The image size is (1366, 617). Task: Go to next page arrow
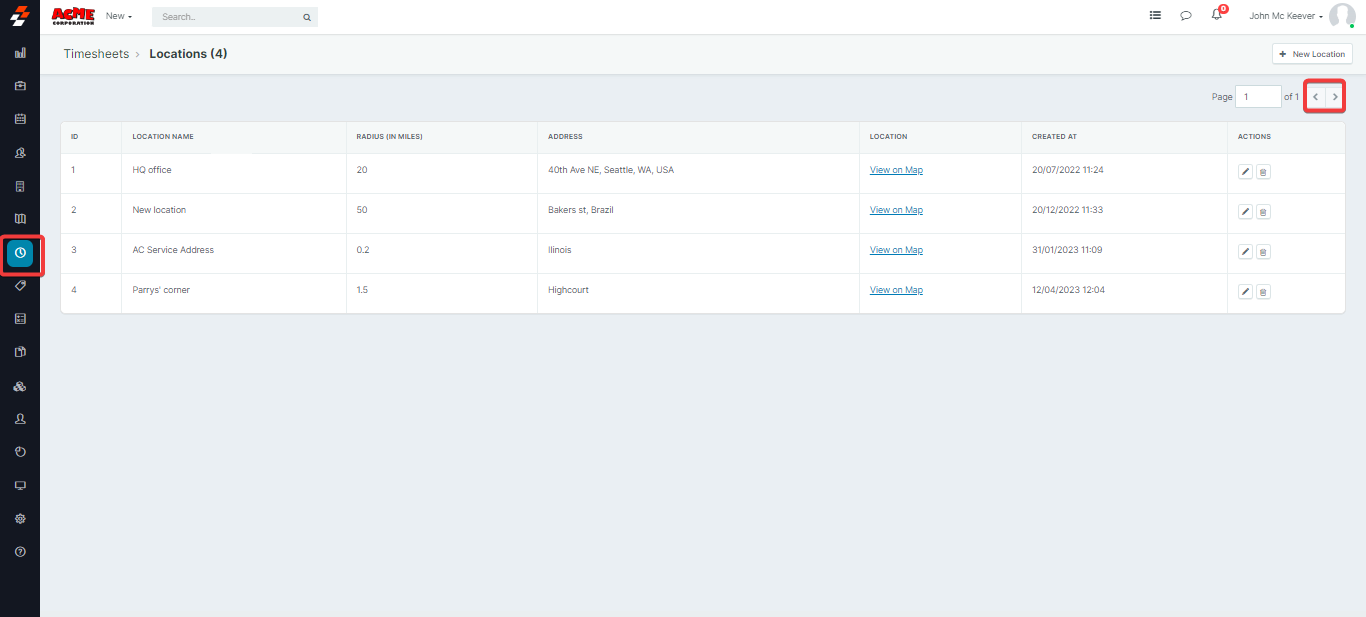1335,97
